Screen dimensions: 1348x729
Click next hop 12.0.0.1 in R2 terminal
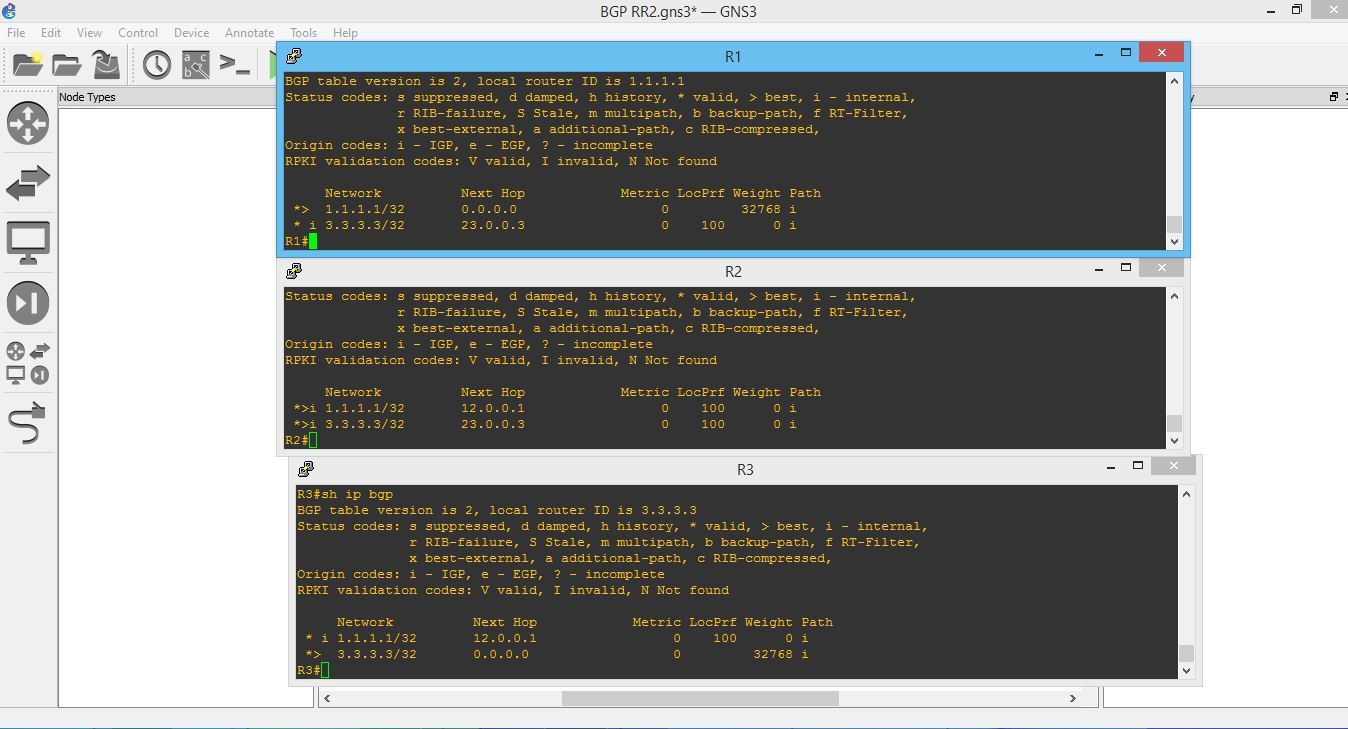493,408
